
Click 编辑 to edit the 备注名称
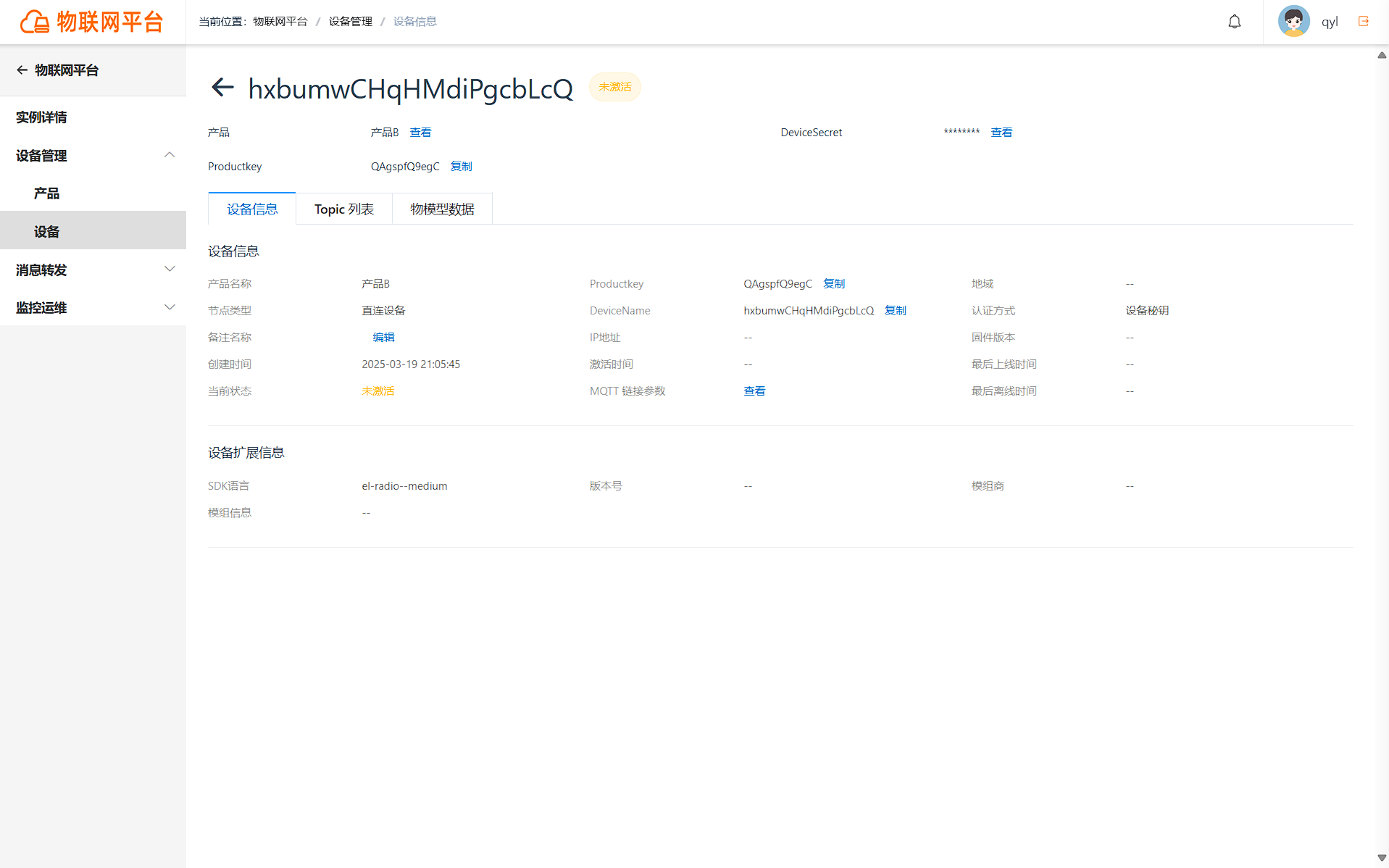(x=383, y=337)
